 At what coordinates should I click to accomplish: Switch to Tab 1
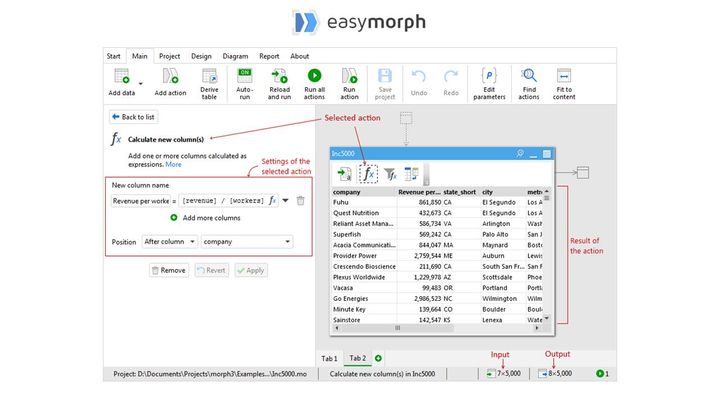coord(329,358)
